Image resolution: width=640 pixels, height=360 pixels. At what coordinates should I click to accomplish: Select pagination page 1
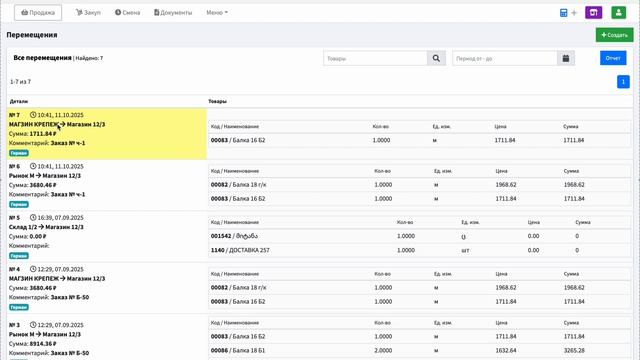click(x=623, y=82)
